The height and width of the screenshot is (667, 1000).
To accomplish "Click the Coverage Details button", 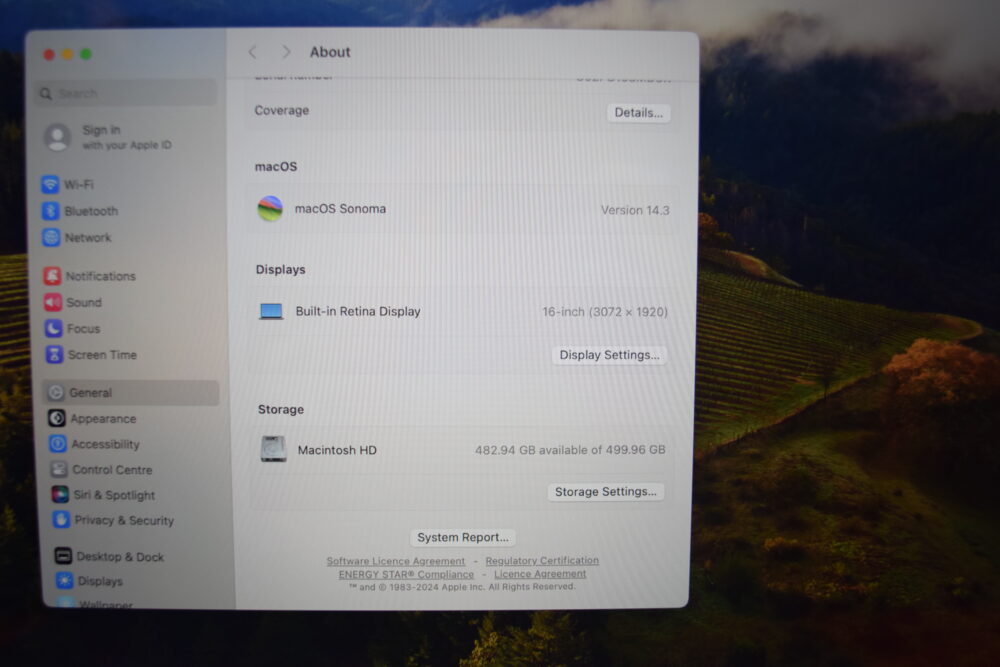I will (x=638, y=113).
